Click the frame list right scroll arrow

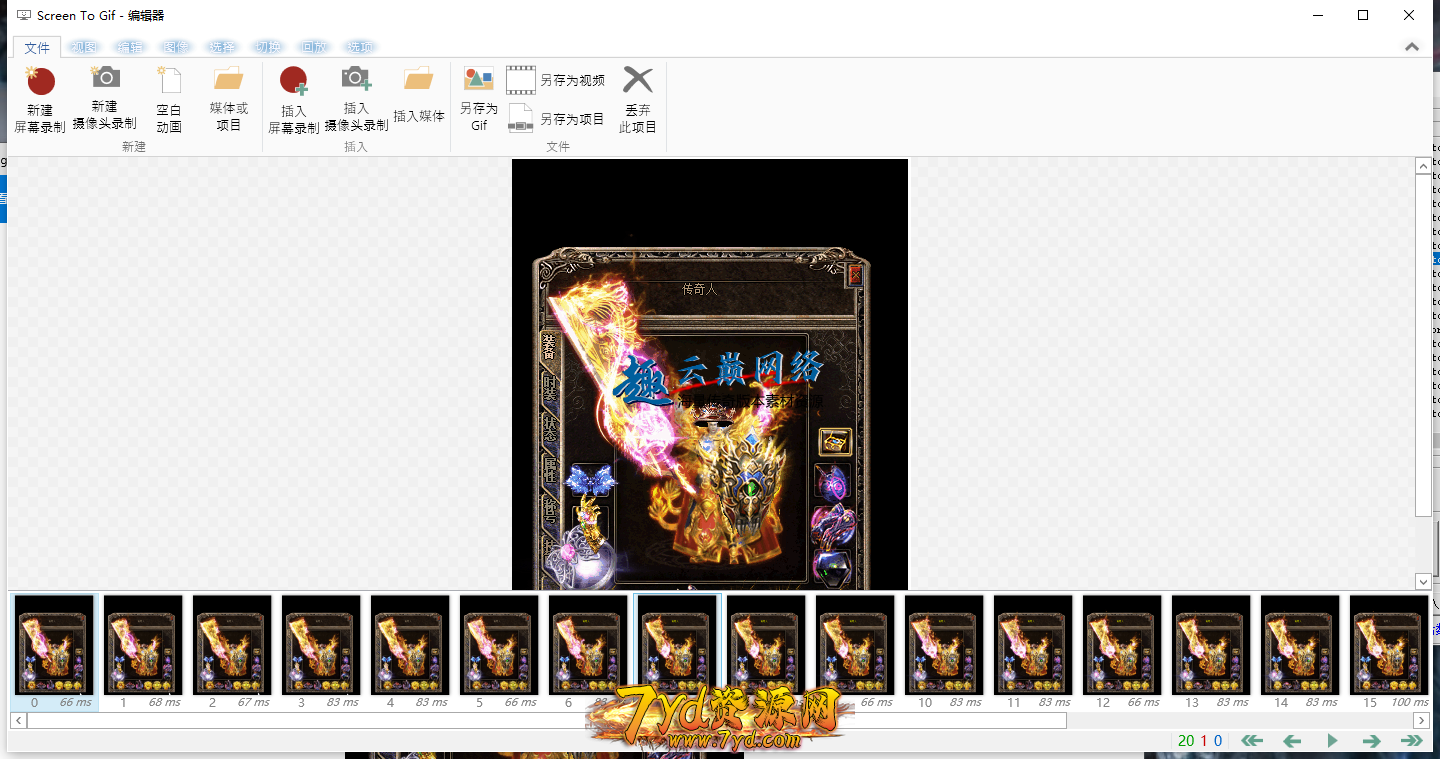(1421, 720)
